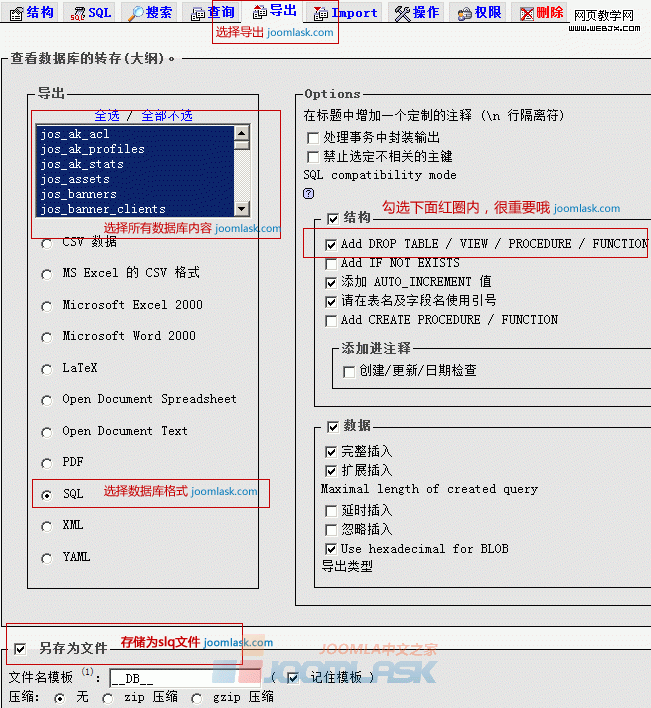The height and width of the screenshot is (708, 651).
Task: Open the 操作 (Operations) tab
Action: [416, 12]
